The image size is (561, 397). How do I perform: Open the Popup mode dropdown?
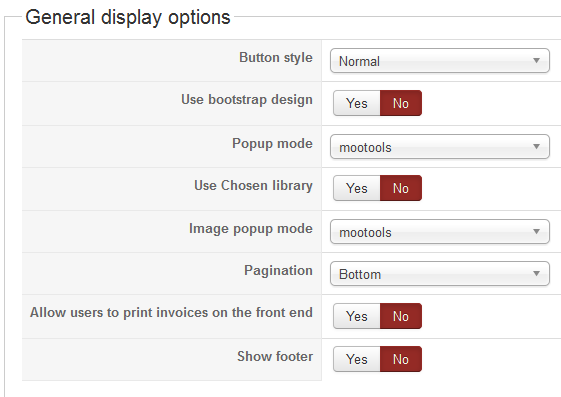click(440, 147)
